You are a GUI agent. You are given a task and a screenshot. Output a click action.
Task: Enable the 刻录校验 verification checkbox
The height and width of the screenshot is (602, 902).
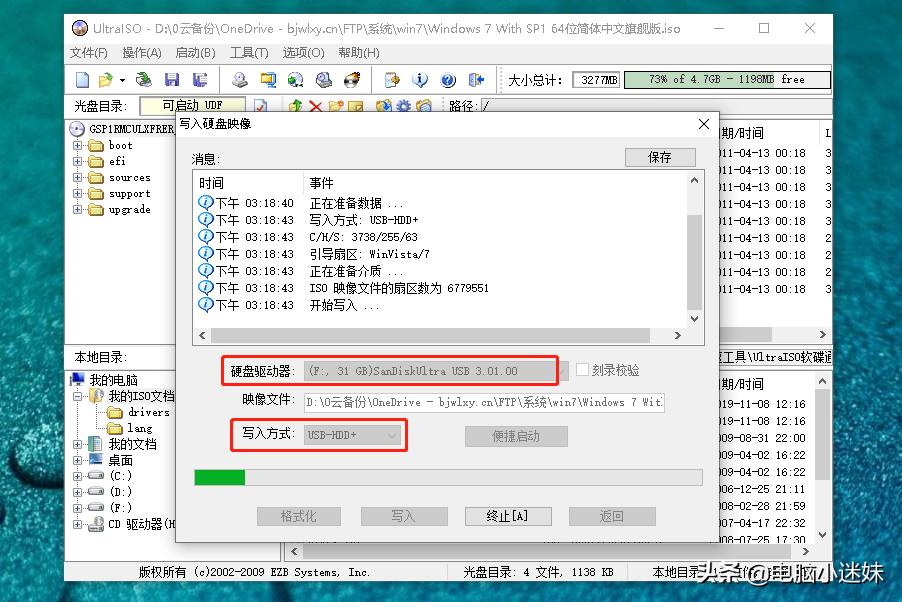click(580, 370)
